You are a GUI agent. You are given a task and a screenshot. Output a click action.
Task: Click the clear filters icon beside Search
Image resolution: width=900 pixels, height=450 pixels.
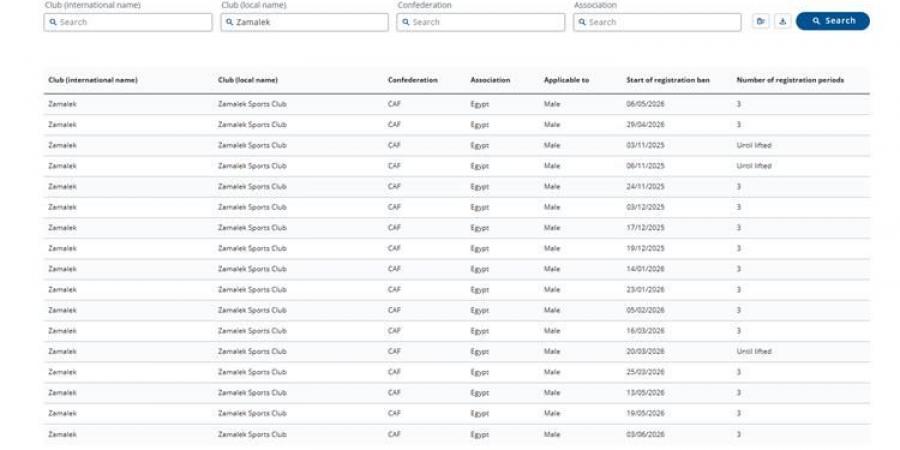point(761,21)
